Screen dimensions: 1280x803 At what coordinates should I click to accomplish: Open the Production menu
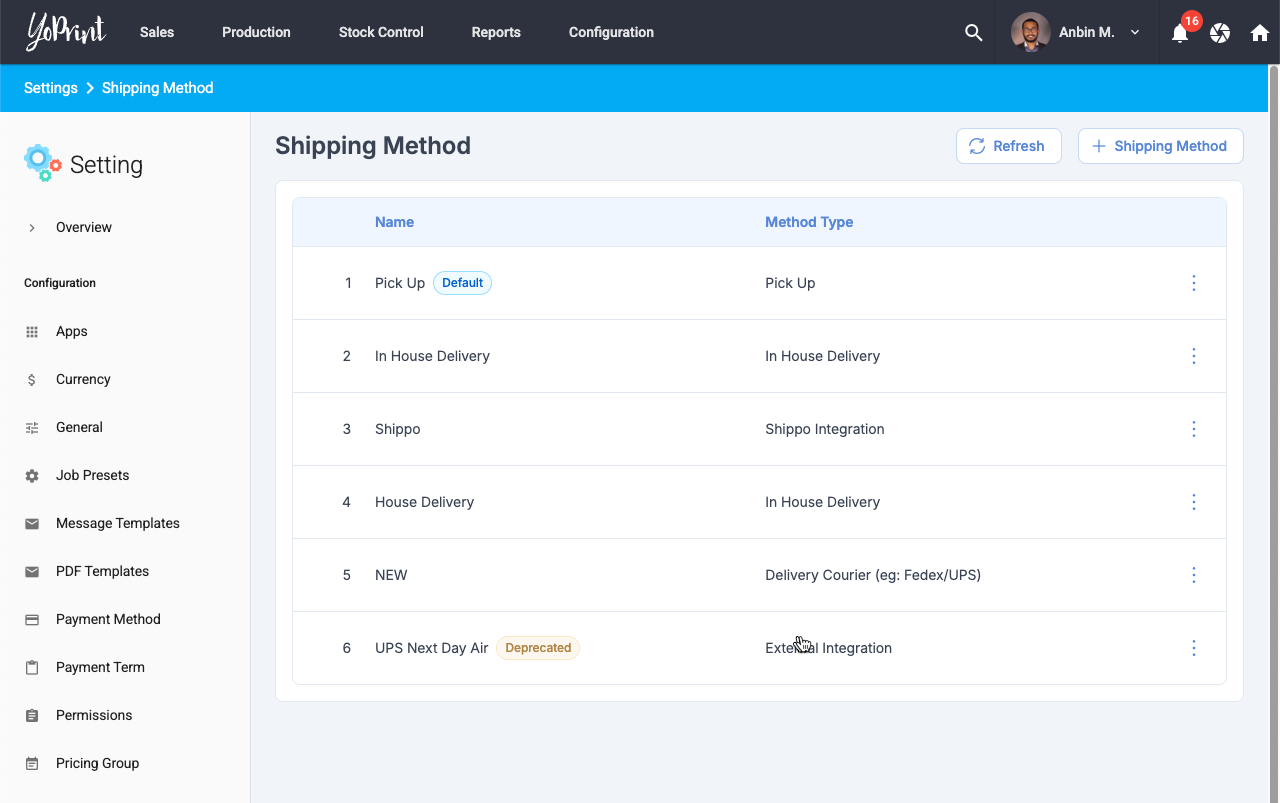pos(256,32)
